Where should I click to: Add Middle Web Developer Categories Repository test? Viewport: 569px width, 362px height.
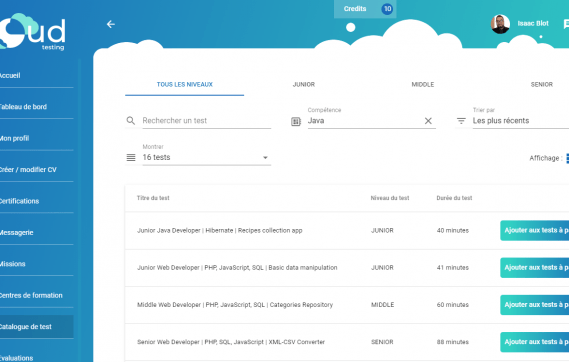click(535, 305)
